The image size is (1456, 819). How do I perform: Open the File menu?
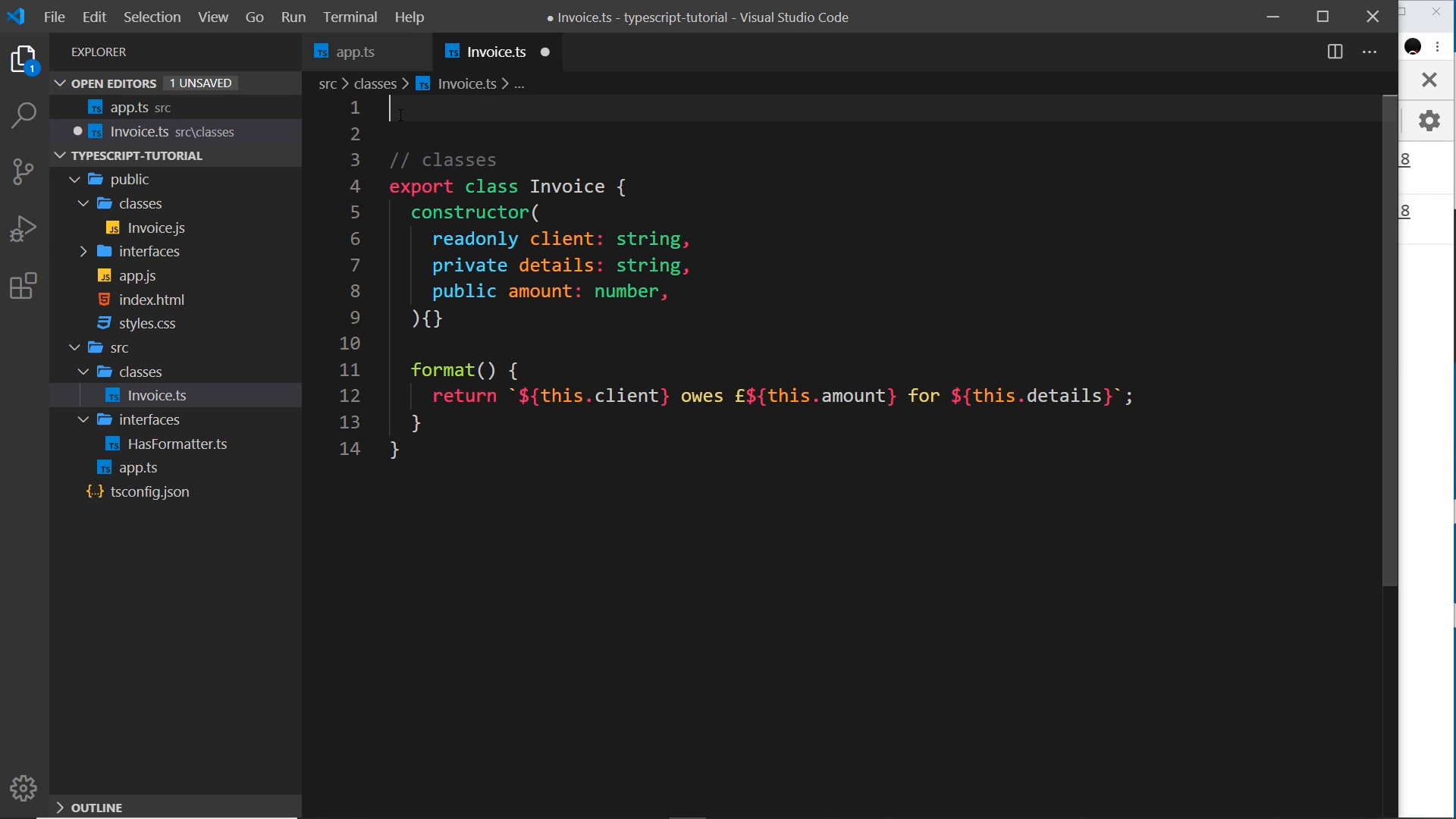click(x=55, y=17)
